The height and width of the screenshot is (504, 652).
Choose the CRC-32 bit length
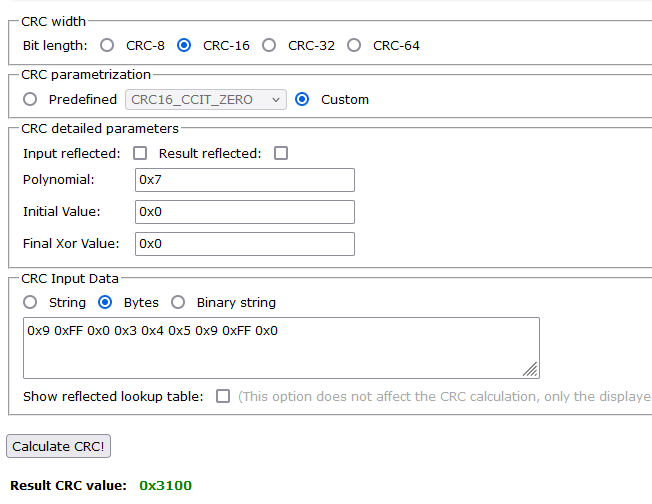(x=269, y=45)
